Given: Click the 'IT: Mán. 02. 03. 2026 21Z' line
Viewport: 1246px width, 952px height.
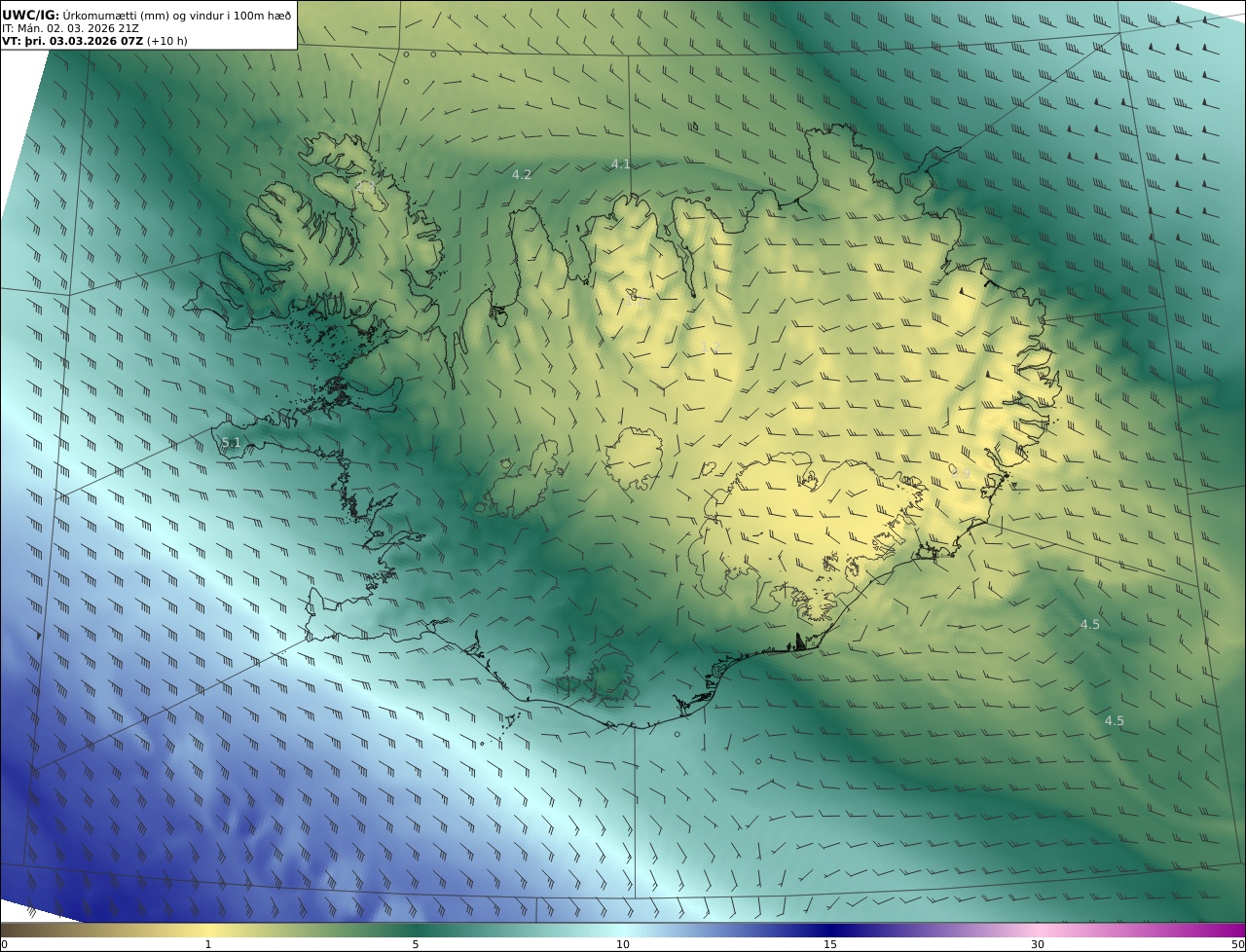Looking at the screenshot, I should [70, 29].
